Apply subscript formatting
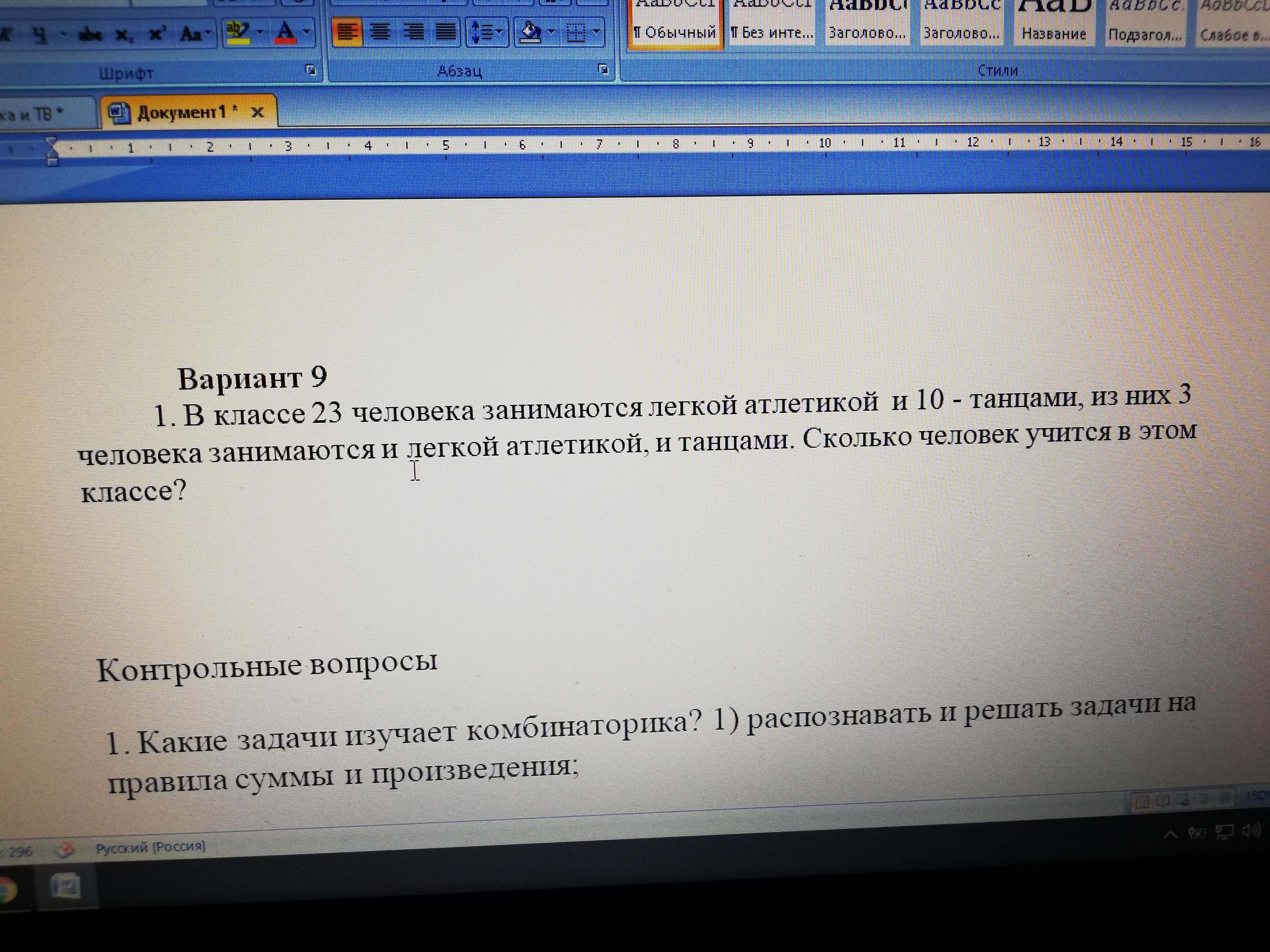The image size is (1270, 952). (x=123, y=34)
